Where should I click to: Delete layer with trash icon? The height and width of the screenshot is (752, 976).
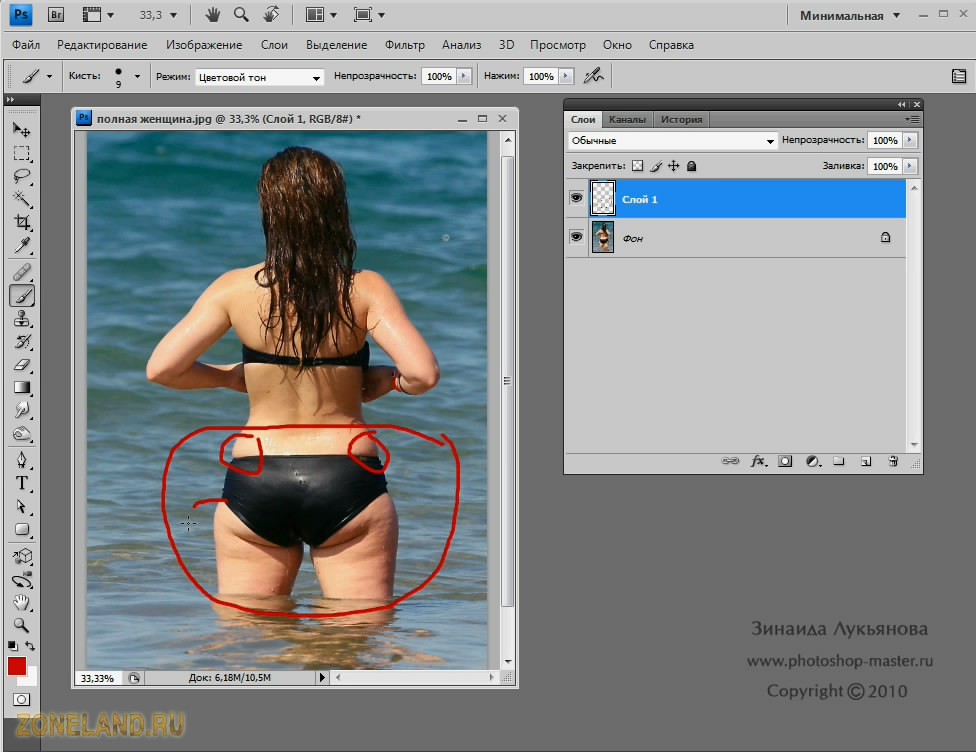pyautogui.click(x=893, y=461)
